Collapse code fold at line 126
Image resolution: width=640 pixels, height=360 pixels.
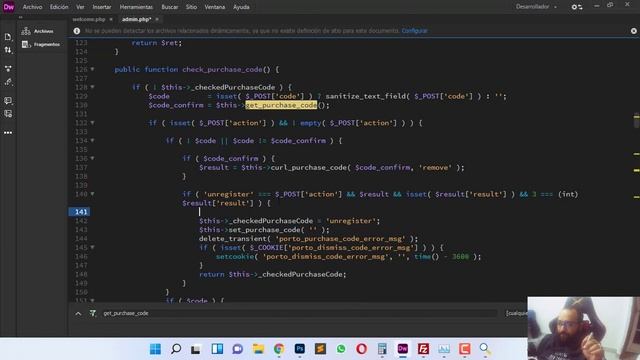click(x=92, y=69)
